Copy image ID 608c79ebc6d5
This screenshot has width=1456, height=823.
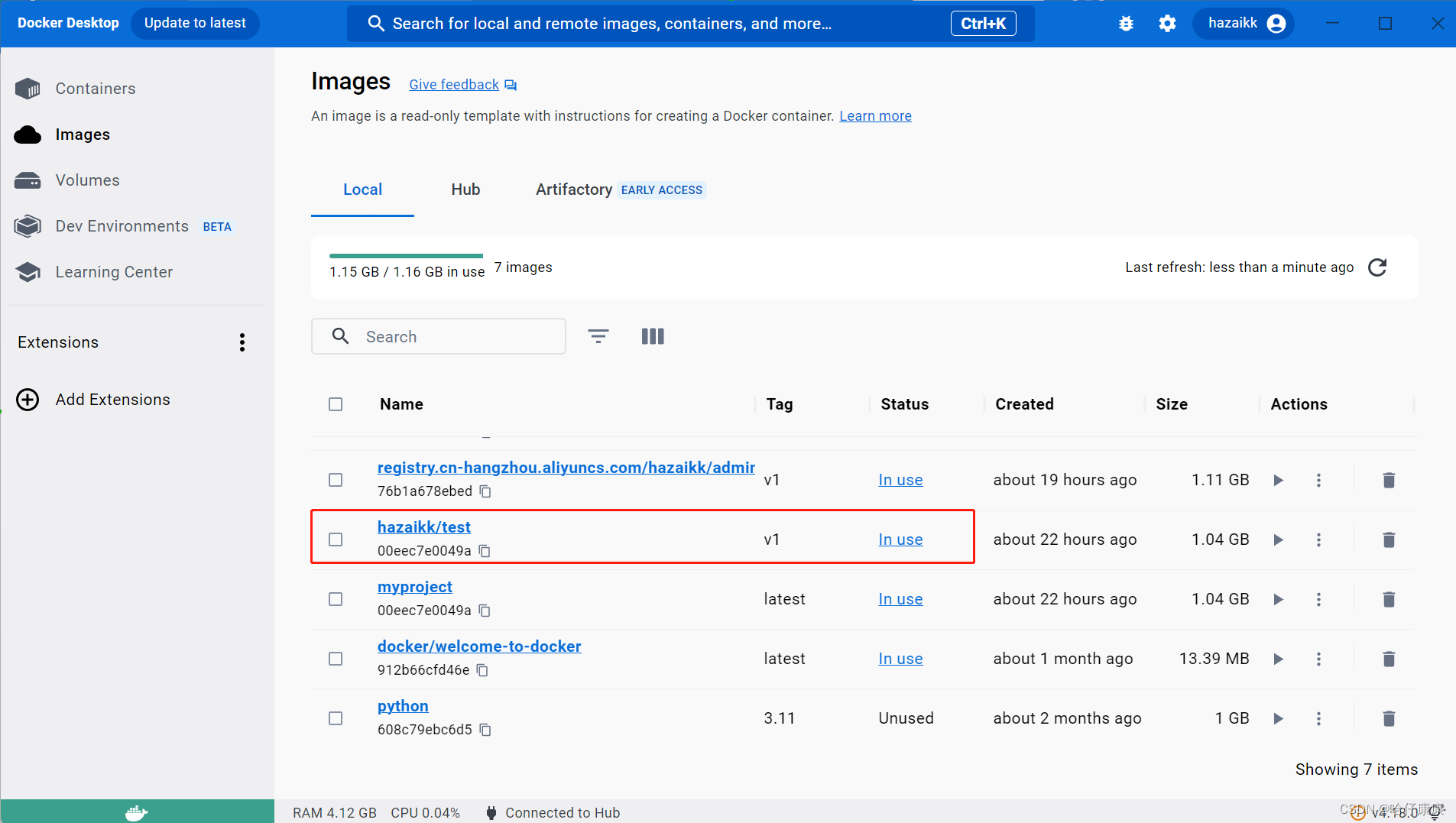[485, 730]
